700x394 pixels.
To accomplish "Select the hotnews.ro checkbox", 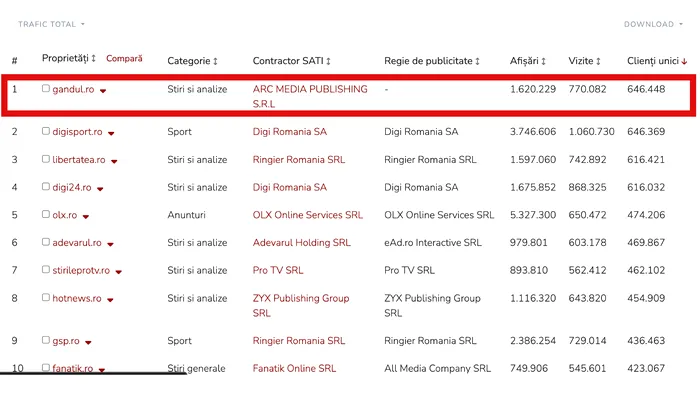I will point(46,297).
